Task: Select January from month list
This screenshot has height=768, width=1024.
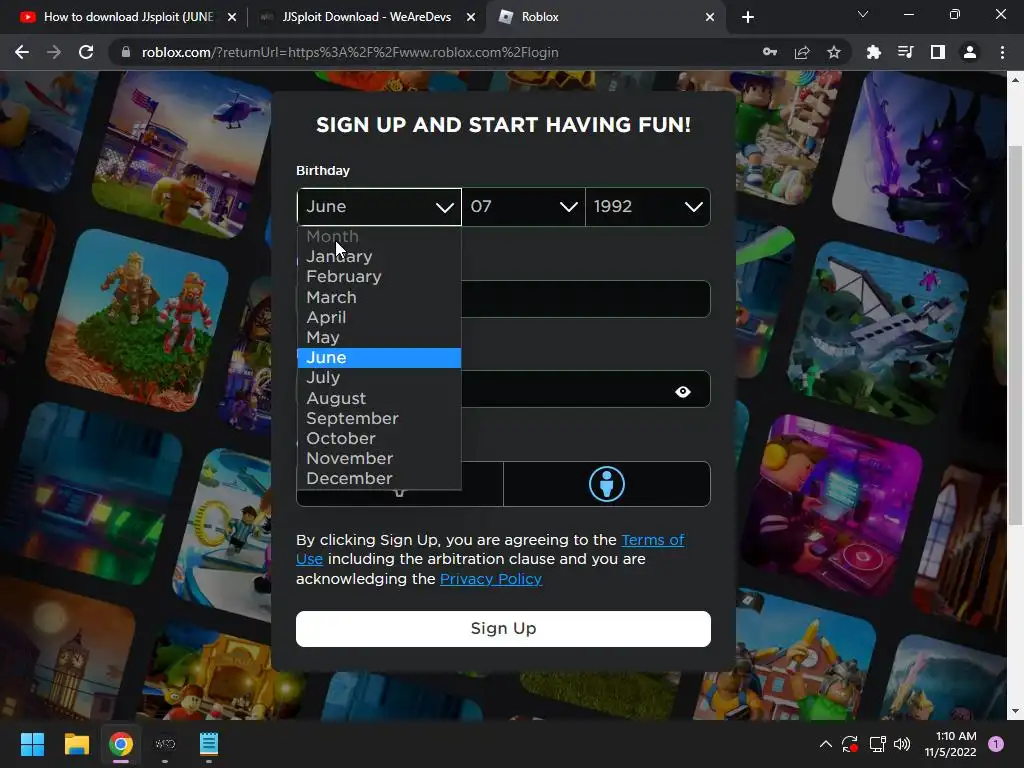Action: pos(379,257)
